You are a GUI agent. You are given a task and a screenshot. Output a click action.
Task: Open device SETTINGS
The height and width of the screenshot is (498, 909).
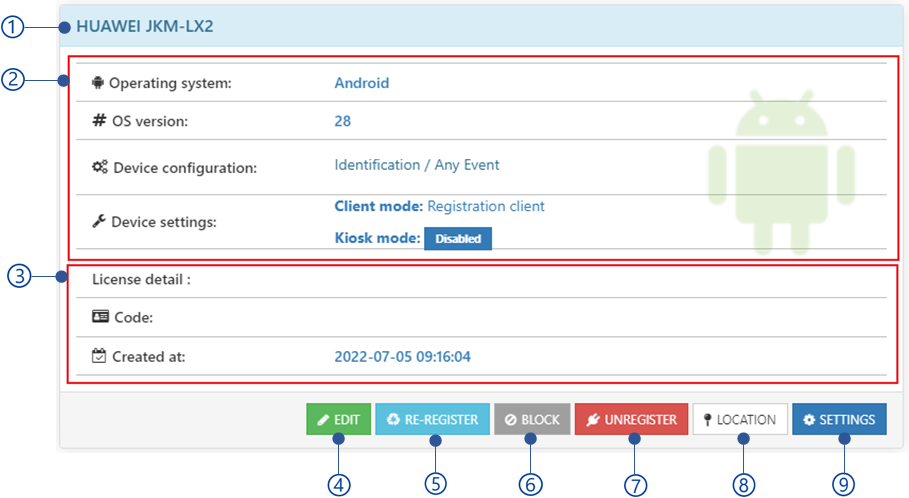pos(839,419)
